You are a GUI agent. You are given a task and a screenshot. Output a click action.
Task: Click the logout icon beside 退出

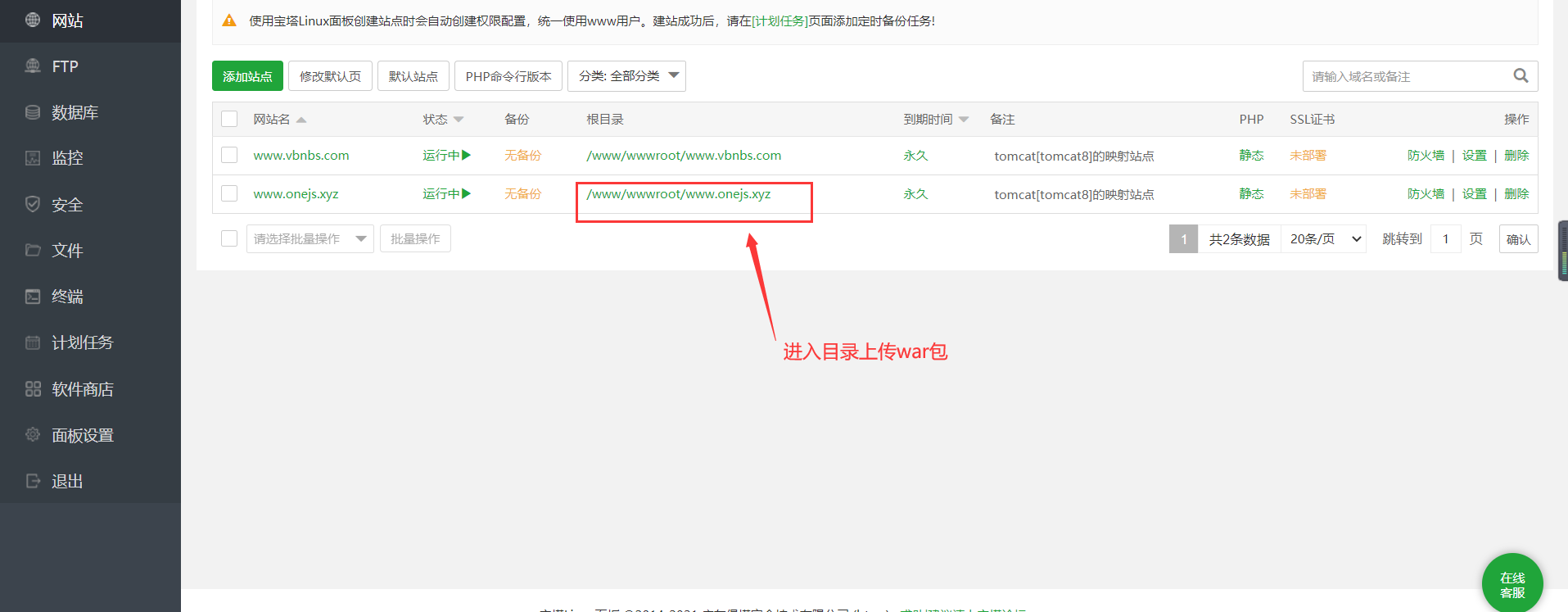[x=33, y=481]
